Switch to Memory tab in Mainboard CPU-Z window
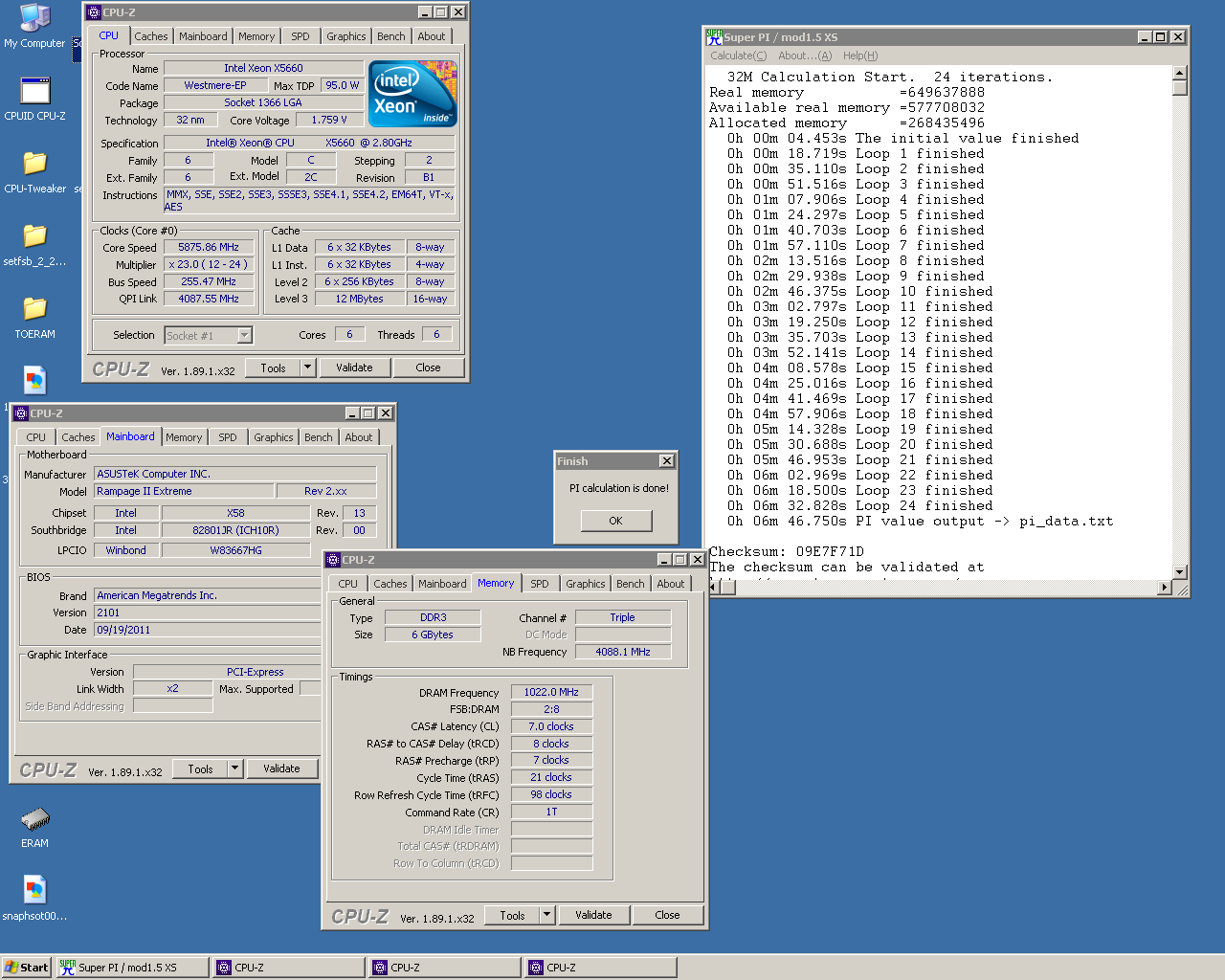This screenshot has width=1225, height=980. point(184,437)
